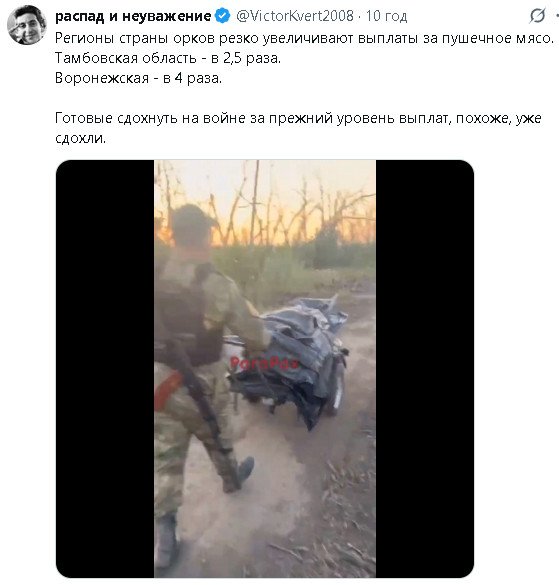Click the left black bar of video
The width and height of the screenshot is (559, 585).
[105, 369]
